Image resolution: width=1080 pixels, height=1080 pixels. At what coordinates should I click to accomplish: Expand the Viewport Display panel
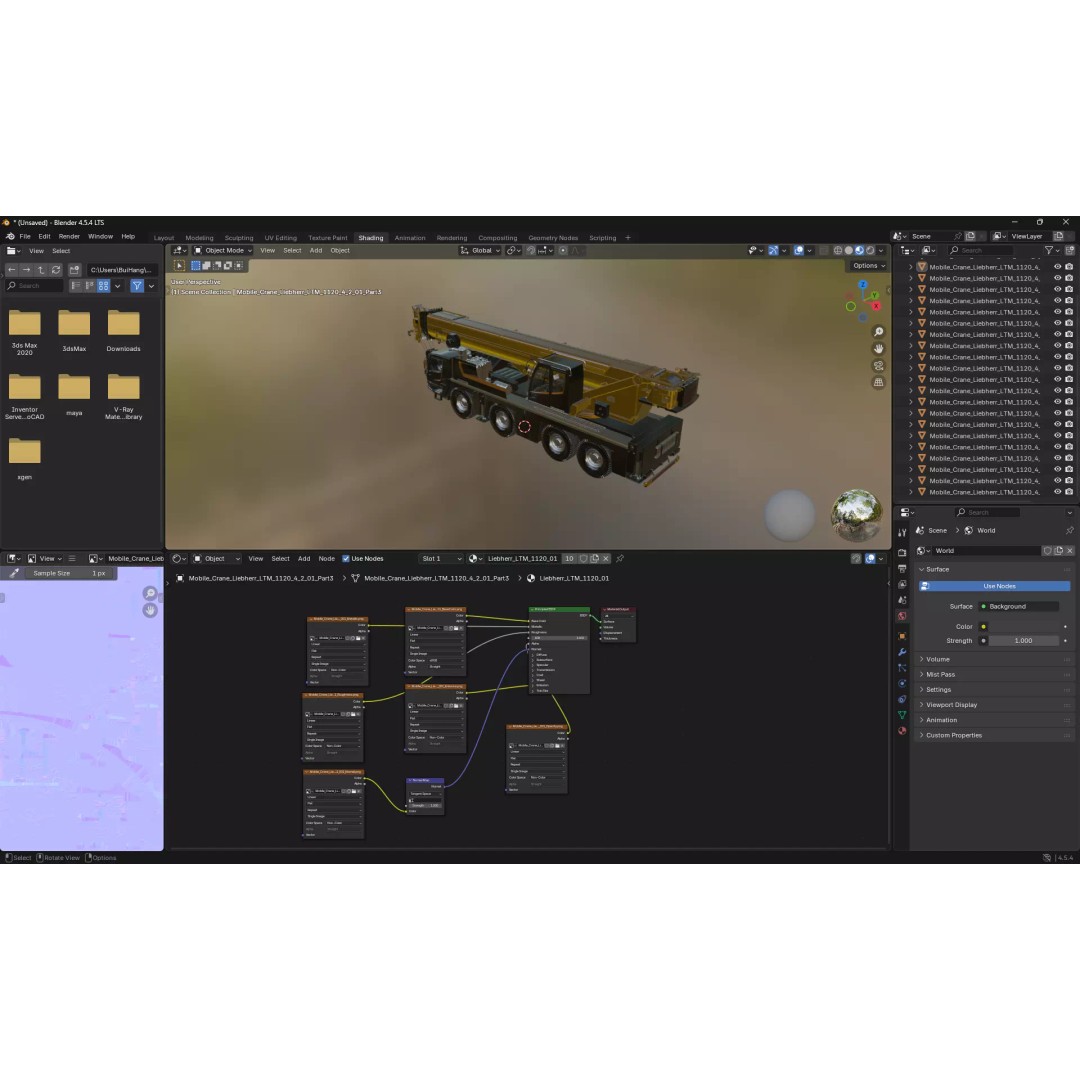pyautogui.click(x=951, y=705)
